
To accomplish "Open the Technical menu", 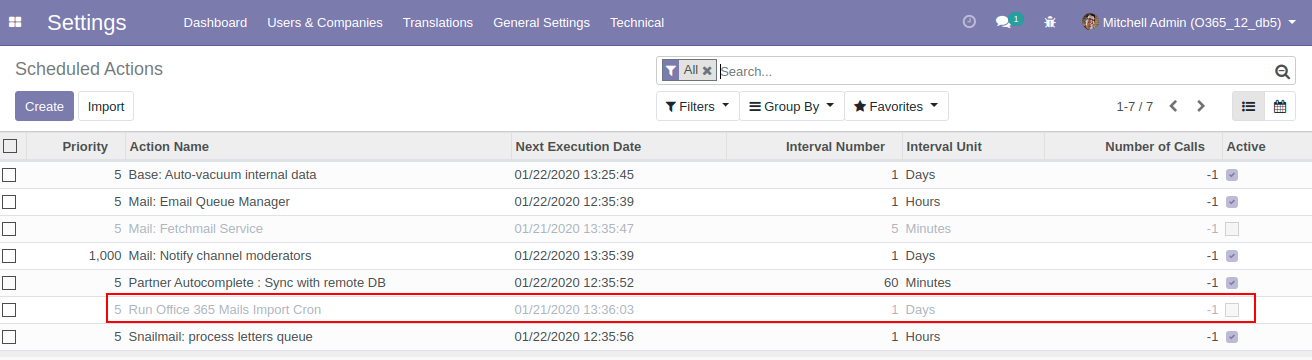I will coord(637,22).
